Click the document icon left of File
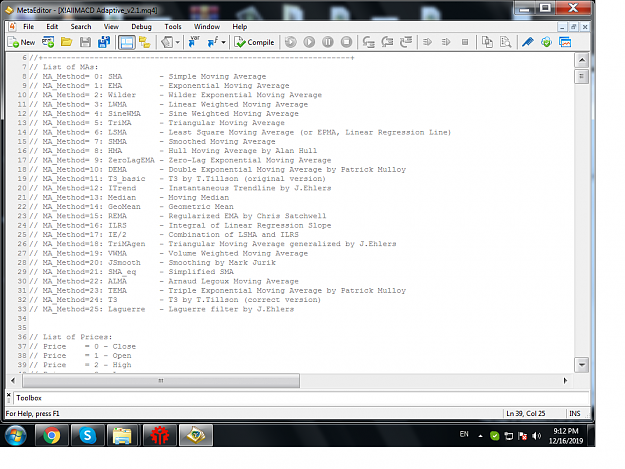 [x=12, y=27]
